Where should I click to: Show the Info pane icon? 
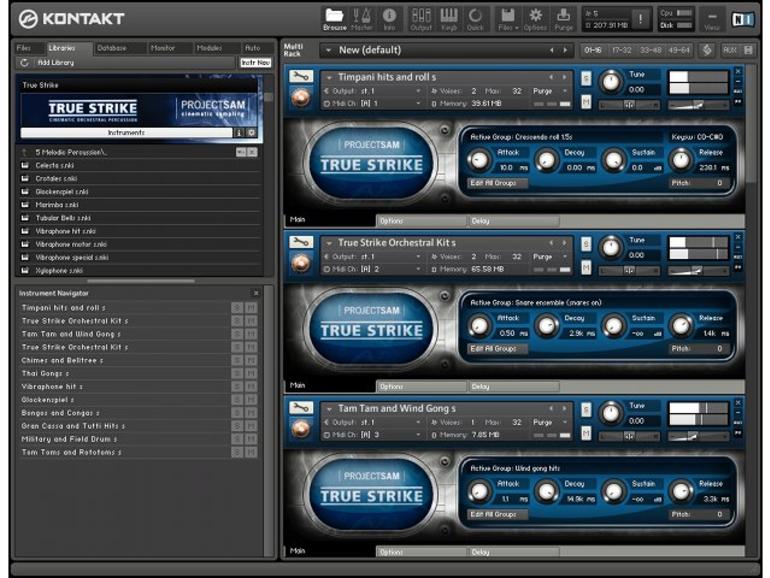tap(389, 19)
